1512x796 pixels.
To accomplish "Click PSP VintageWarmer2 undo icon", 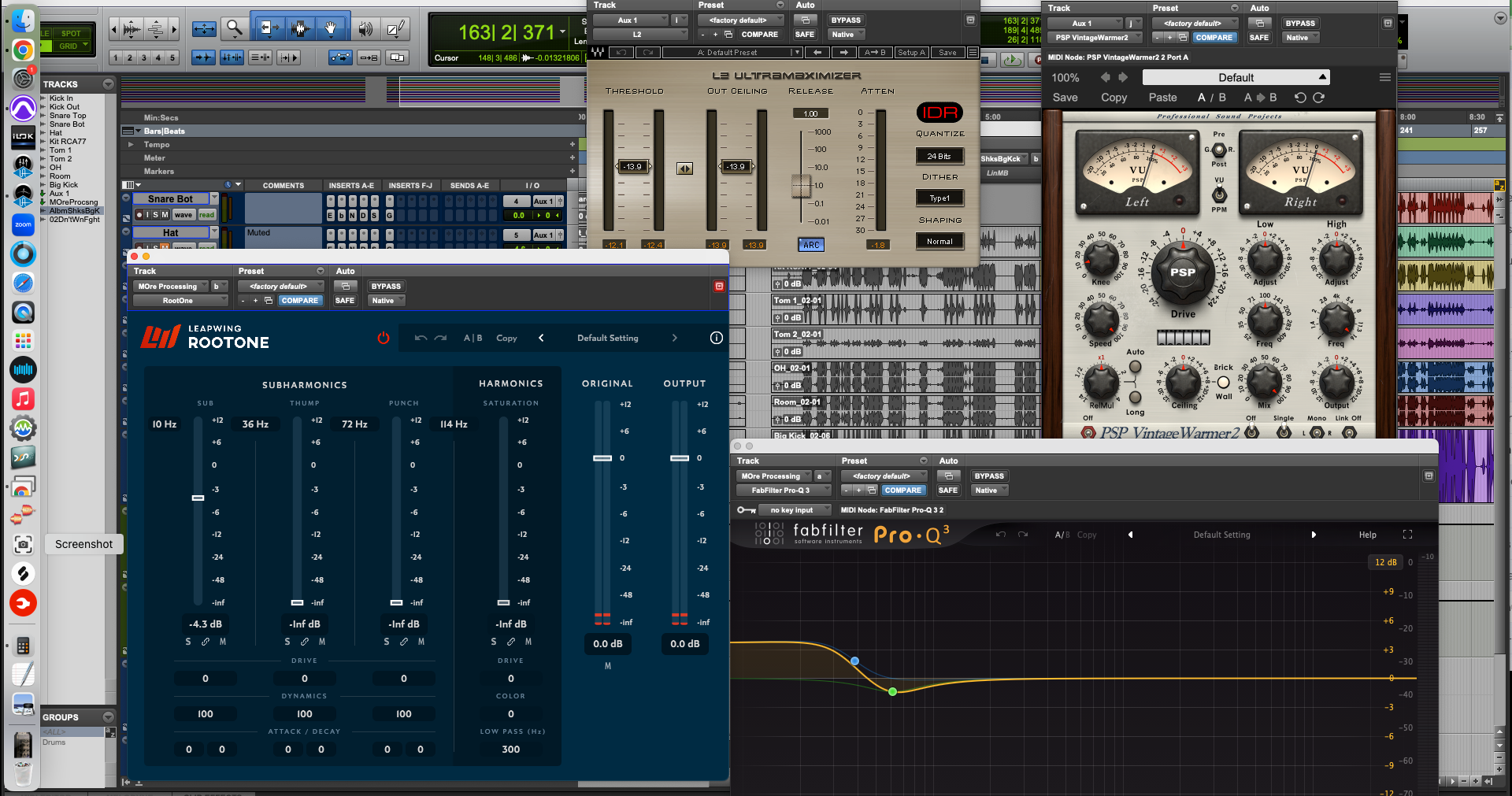I will [x=1300, y=98].
